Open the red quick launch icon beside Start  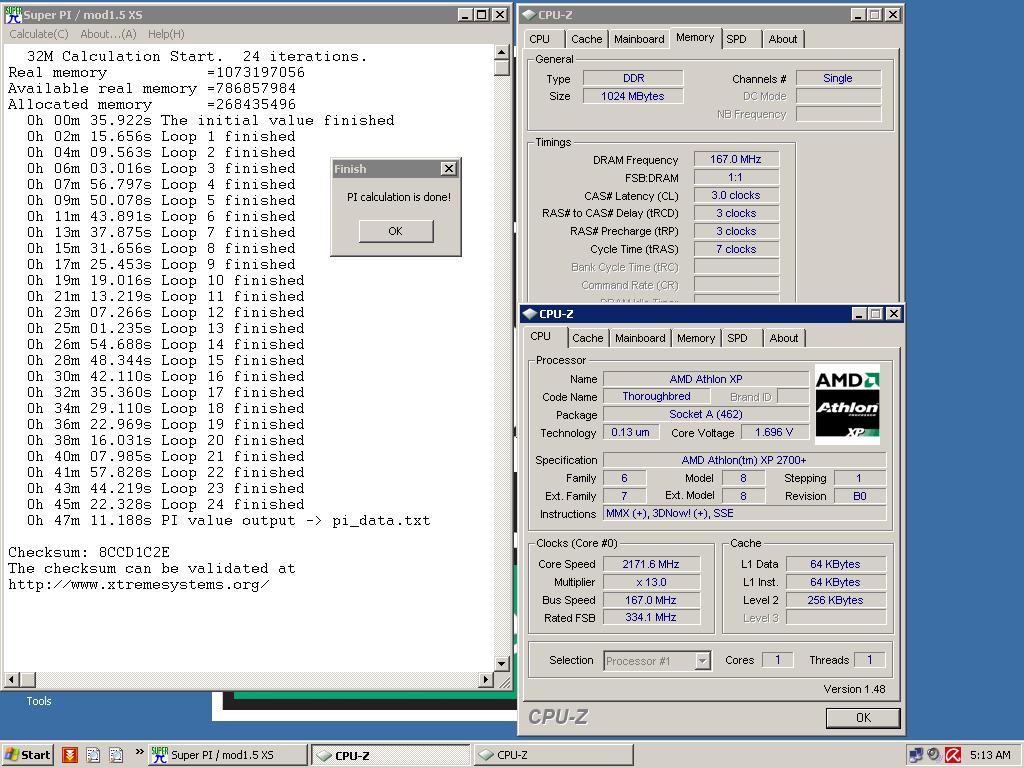click(69, 755)
